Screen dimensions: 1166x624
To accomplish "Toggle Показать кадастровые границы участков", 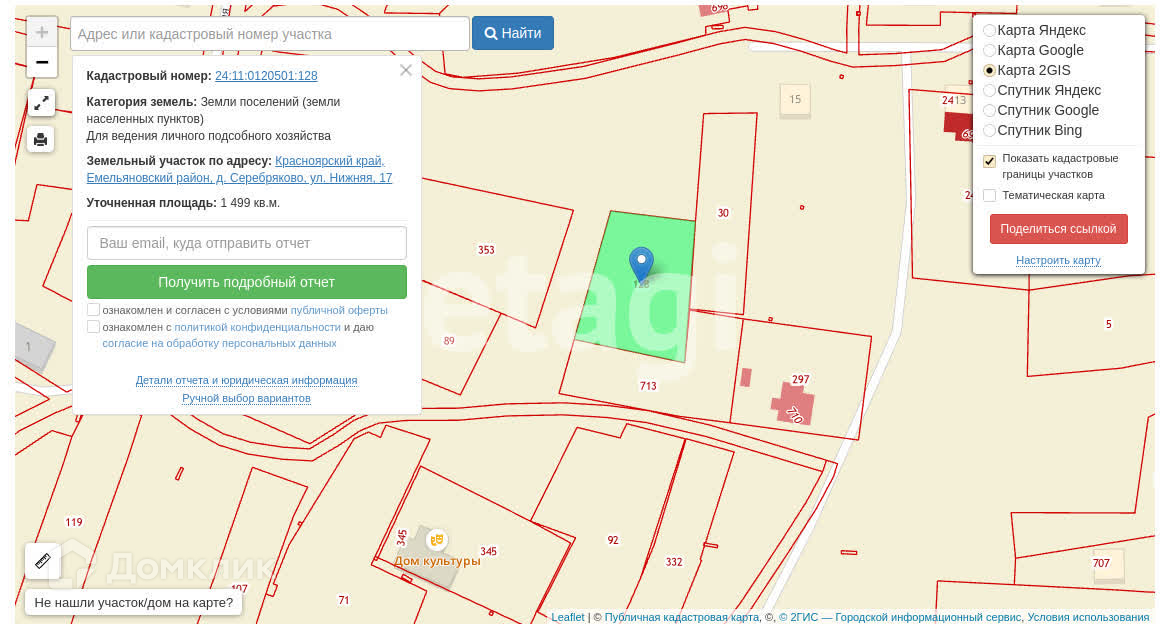I will pyautogui.click(x=989, y=161).
